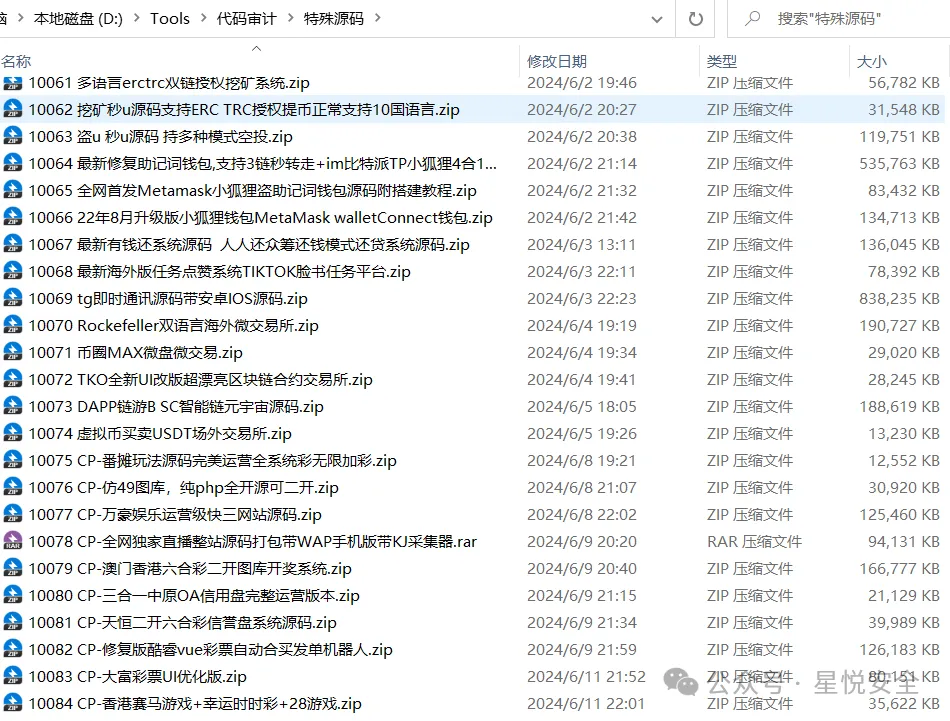Viewport: 950px width, 721px height.
Task: Select file name 10069 tg即时通讯源码
Action: [x=168, y=299]
